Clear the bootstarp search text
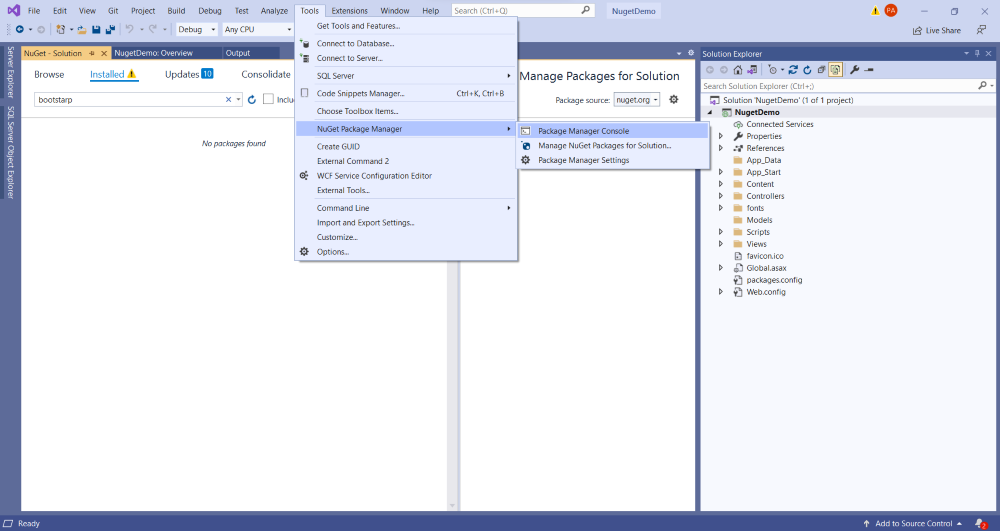1000x531 pixels. [228, 99]
